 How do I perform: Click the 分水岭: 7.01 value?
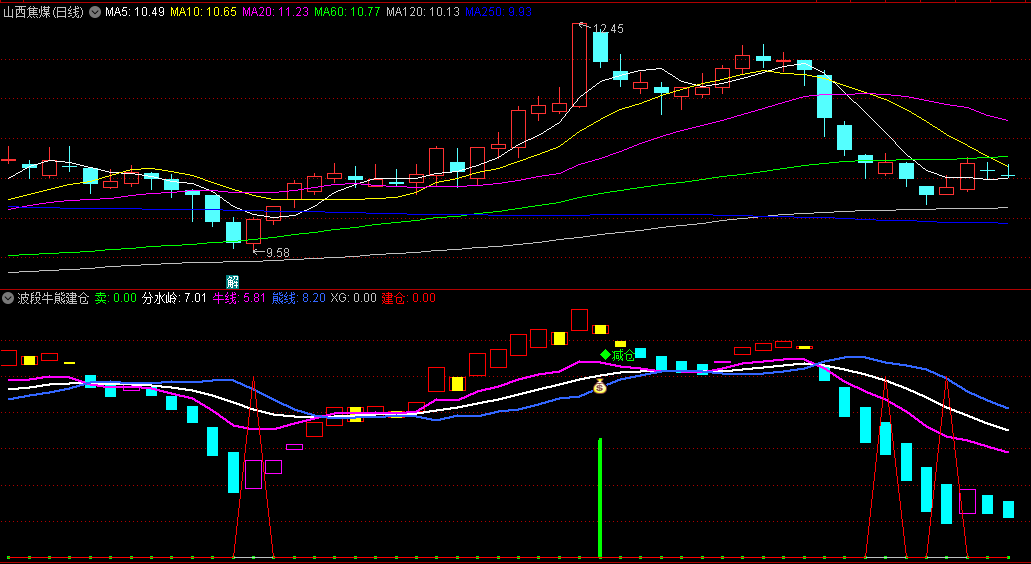pos(174,298)
